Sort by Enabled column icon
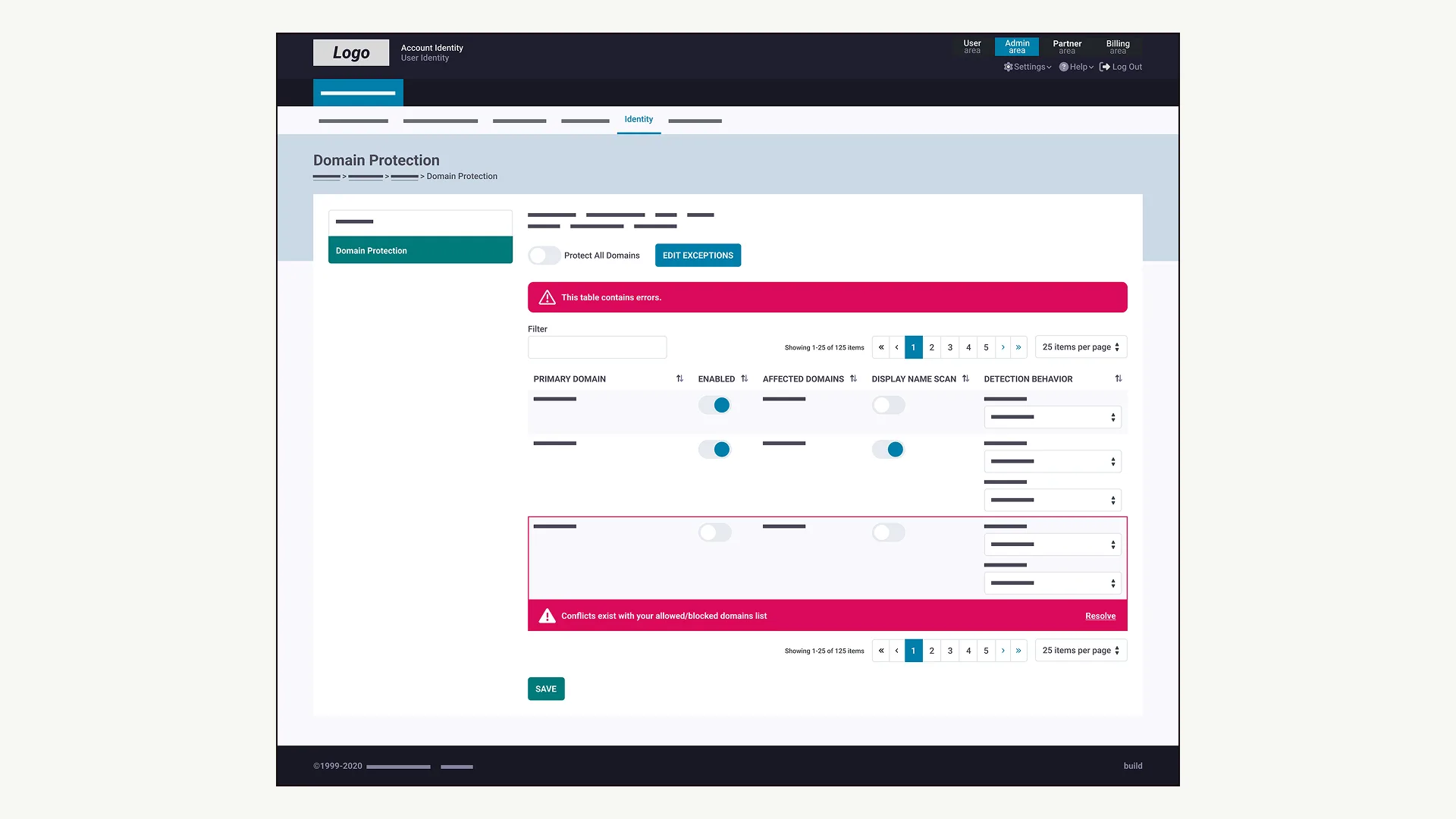This screenshot has width=1456, height=819. pos(744,378)
